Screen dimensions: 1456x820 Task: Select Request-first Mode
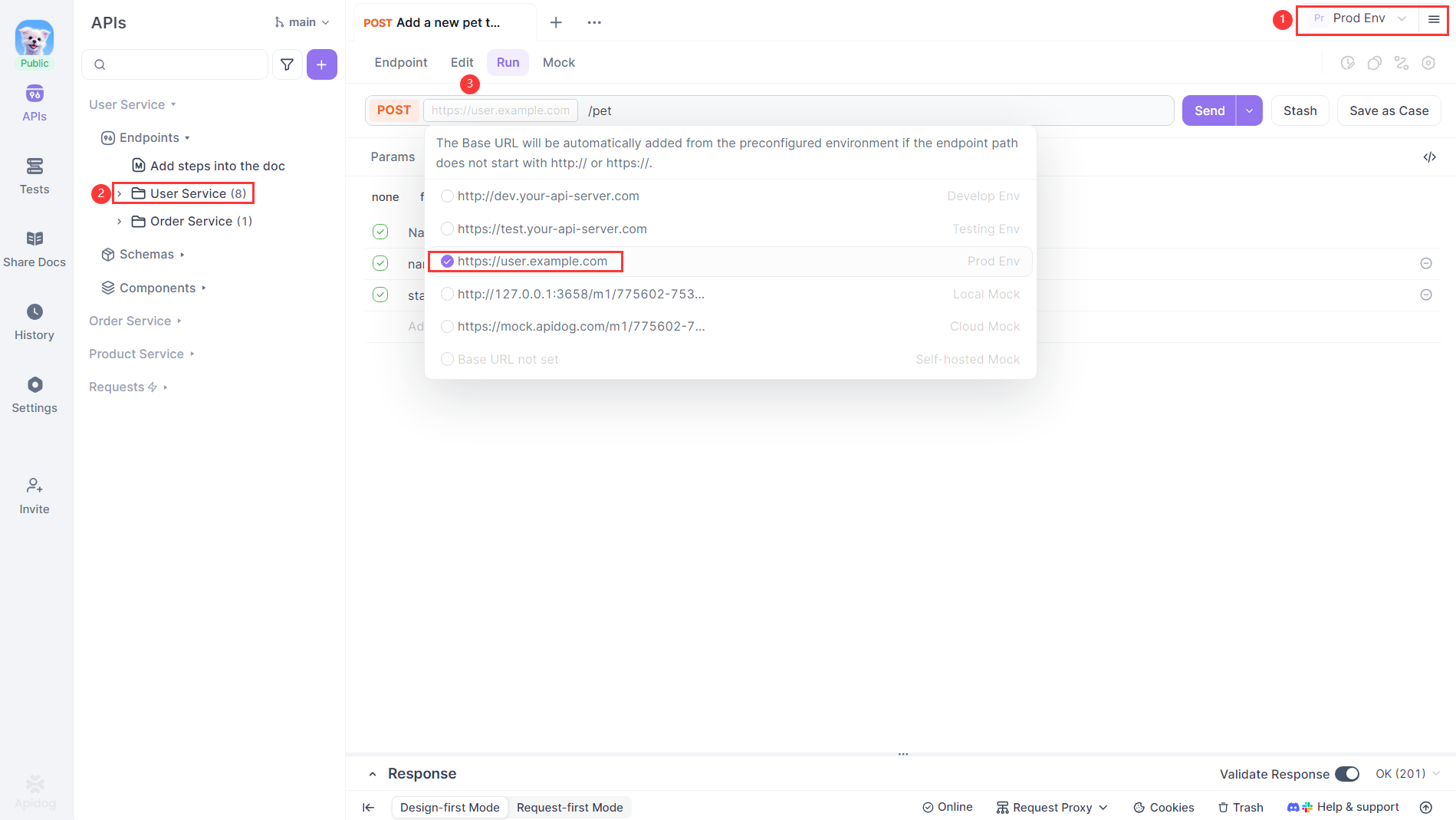pyautogui.click(x=570, y=807)
